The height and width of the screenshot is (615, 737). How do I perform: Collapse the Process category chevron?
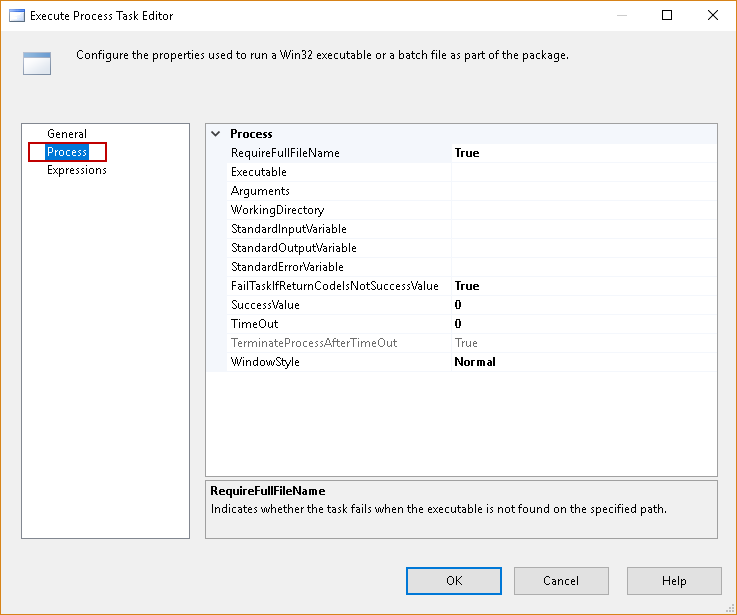pyautogui.click(x=216, y=134)
